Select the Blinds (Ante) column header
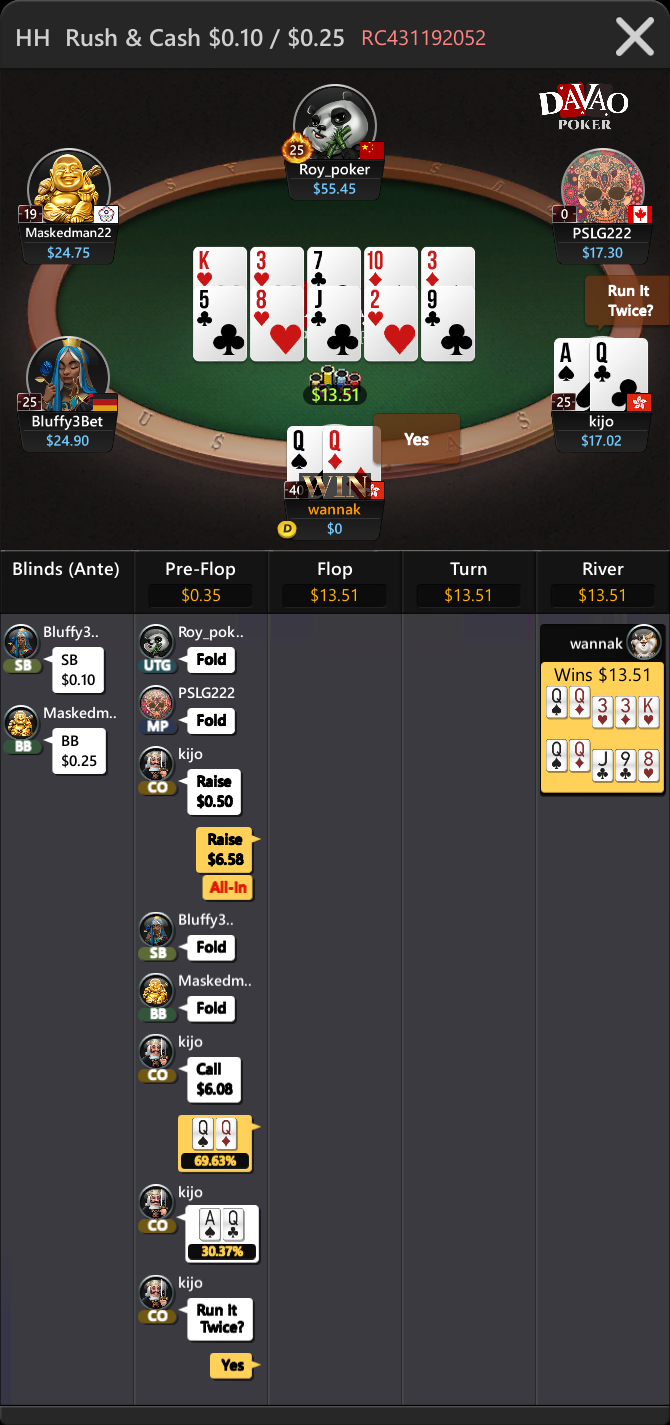Viewport: 670px width, 1425px height. pos(66,569)
